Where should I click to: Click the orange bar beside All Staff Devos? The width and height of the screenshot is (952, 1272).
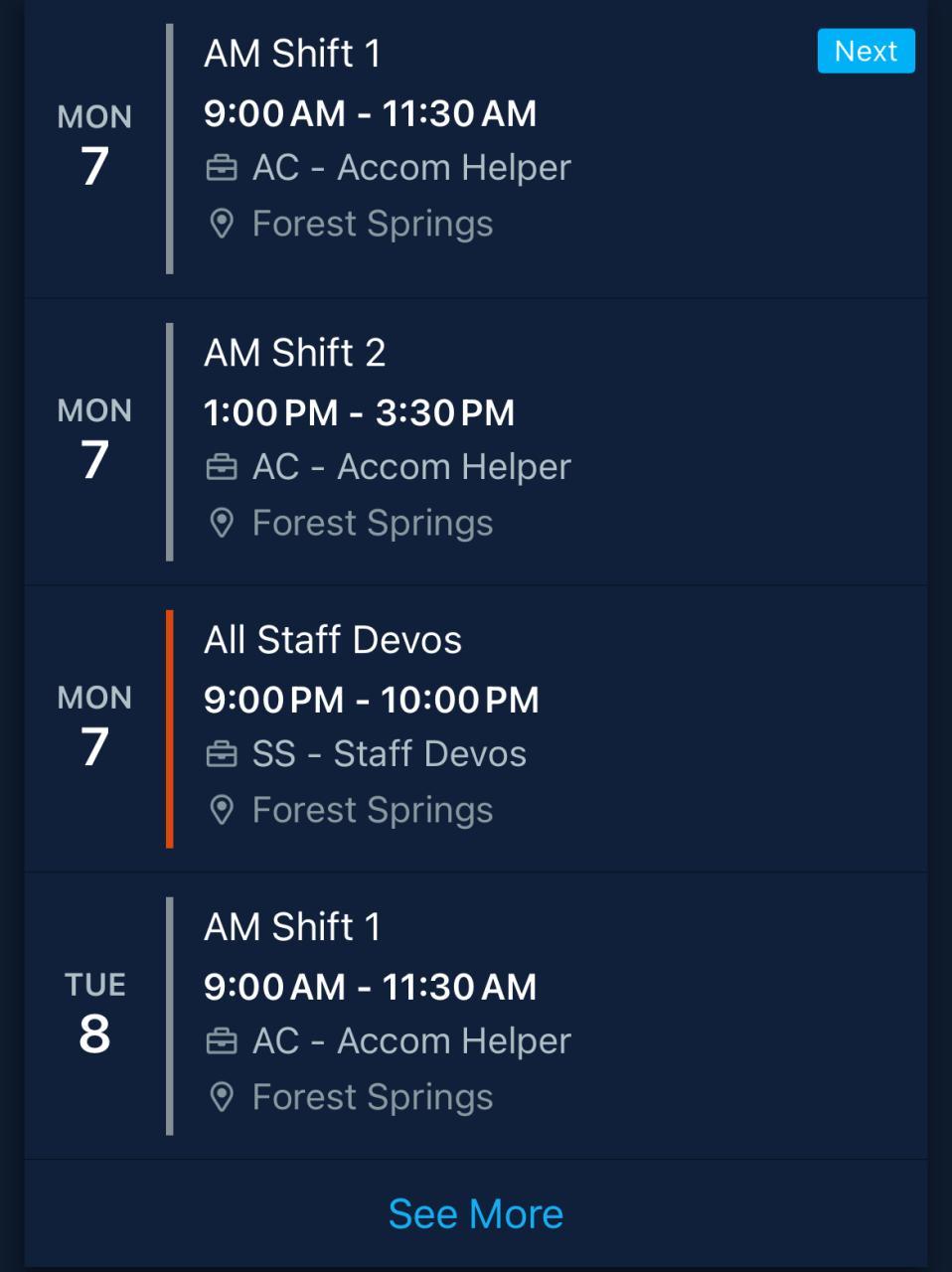coord(170,729)
